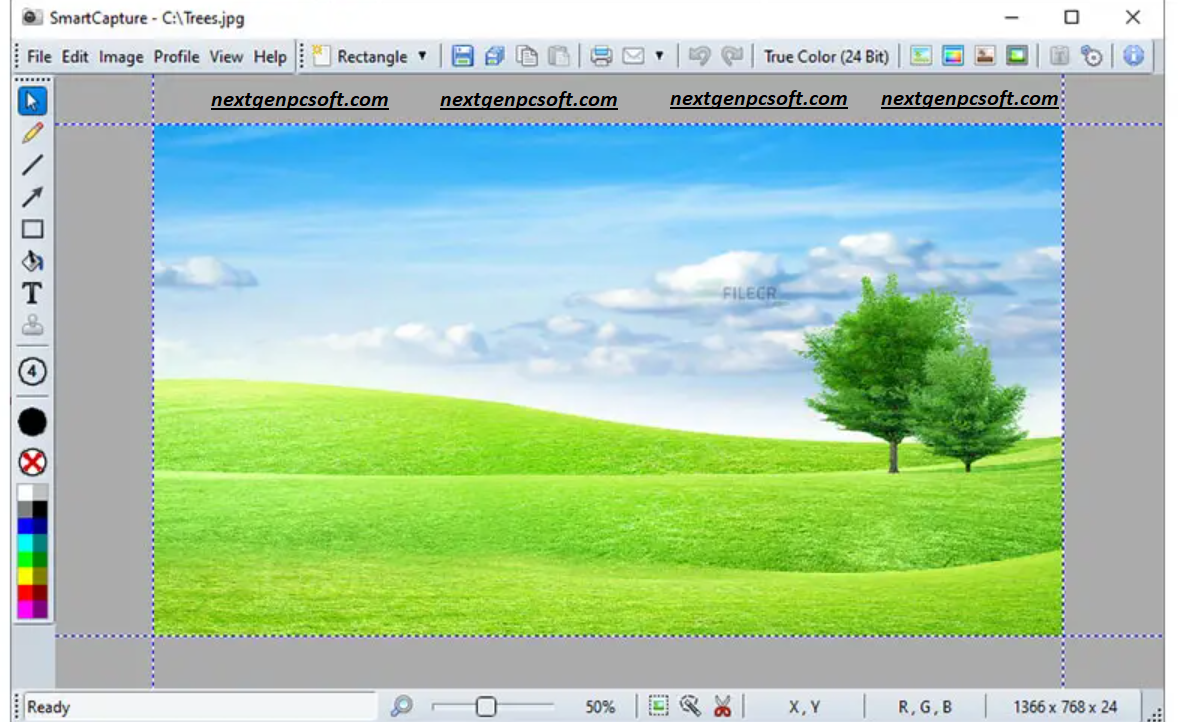Select the Pencil drawing tool
This screenshot has width=1178, height=722.
(x=32, y=133)
